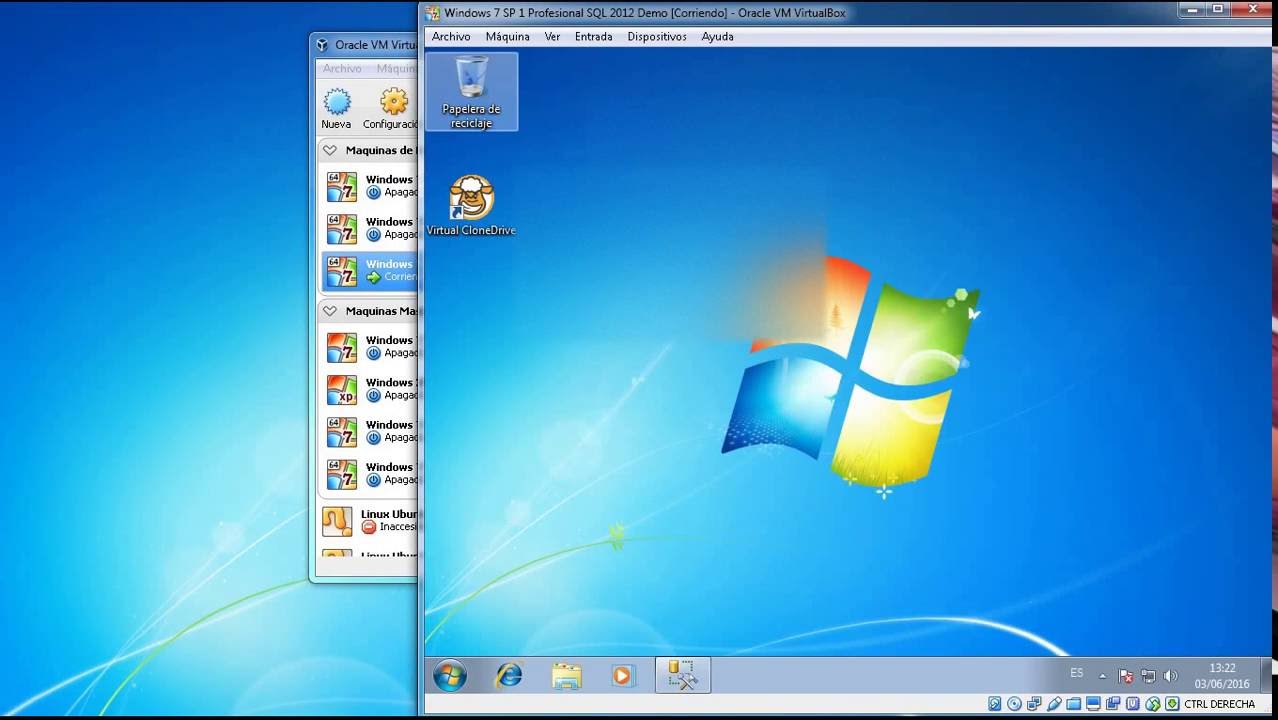Click the VirtualBox logo in Manager title bar
The width and height of the screenshot is (1278, 720).
[322, 45]
